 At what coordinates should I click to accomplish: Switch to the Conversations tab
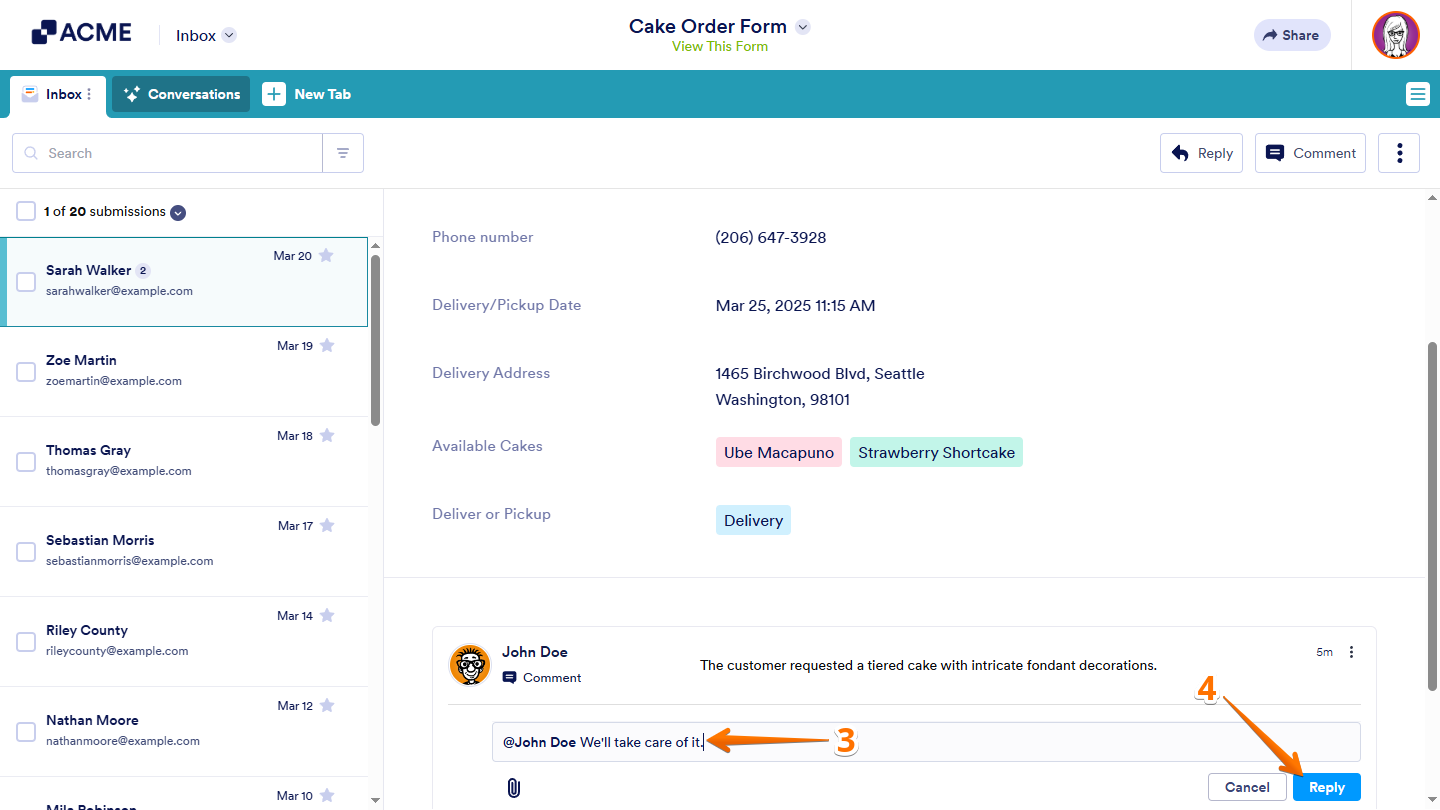pyautogui.click(x=180, y=94)
